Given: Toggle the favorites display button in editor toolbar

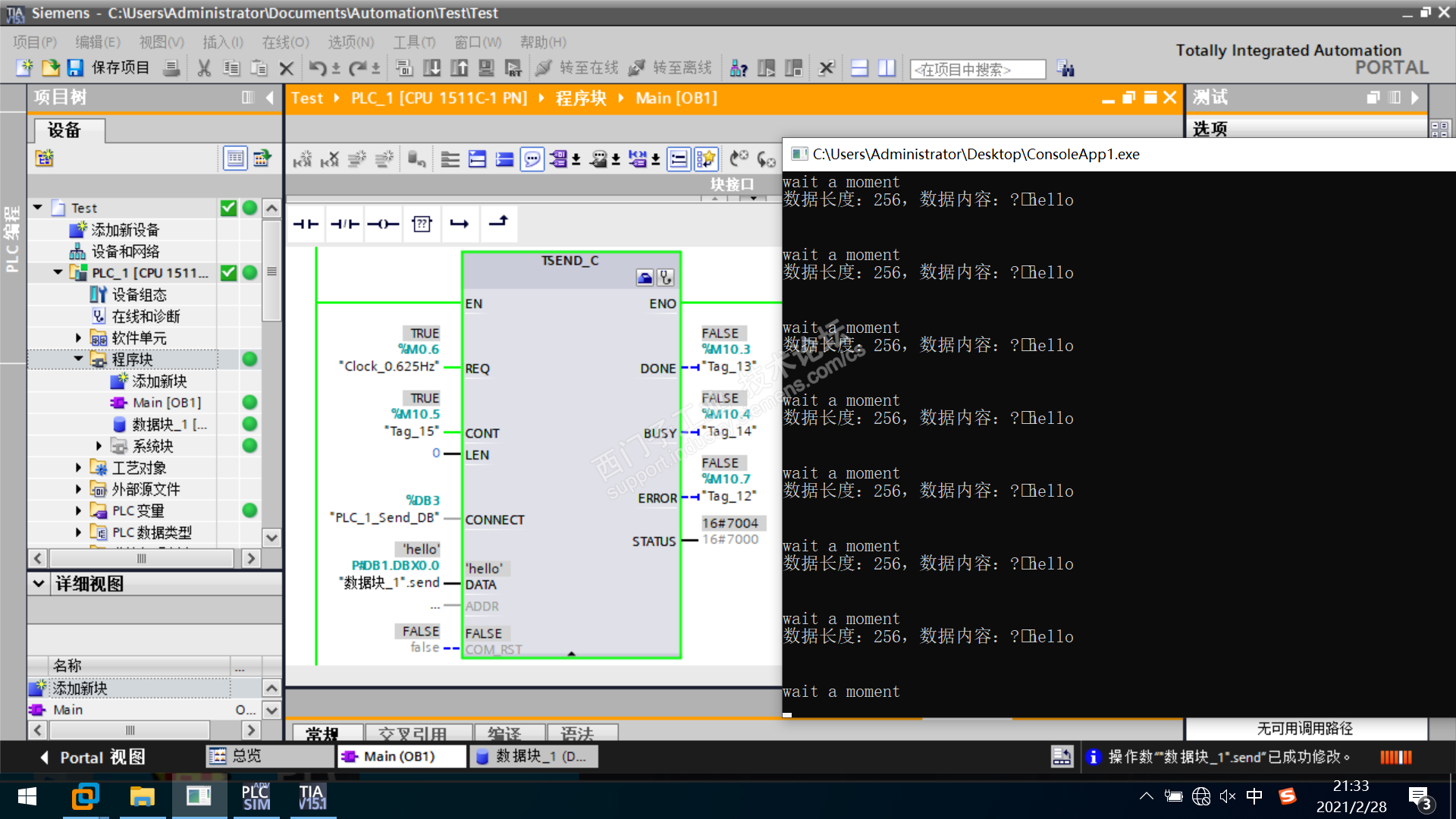Looking at the screenshot, I should pos(706,159).
